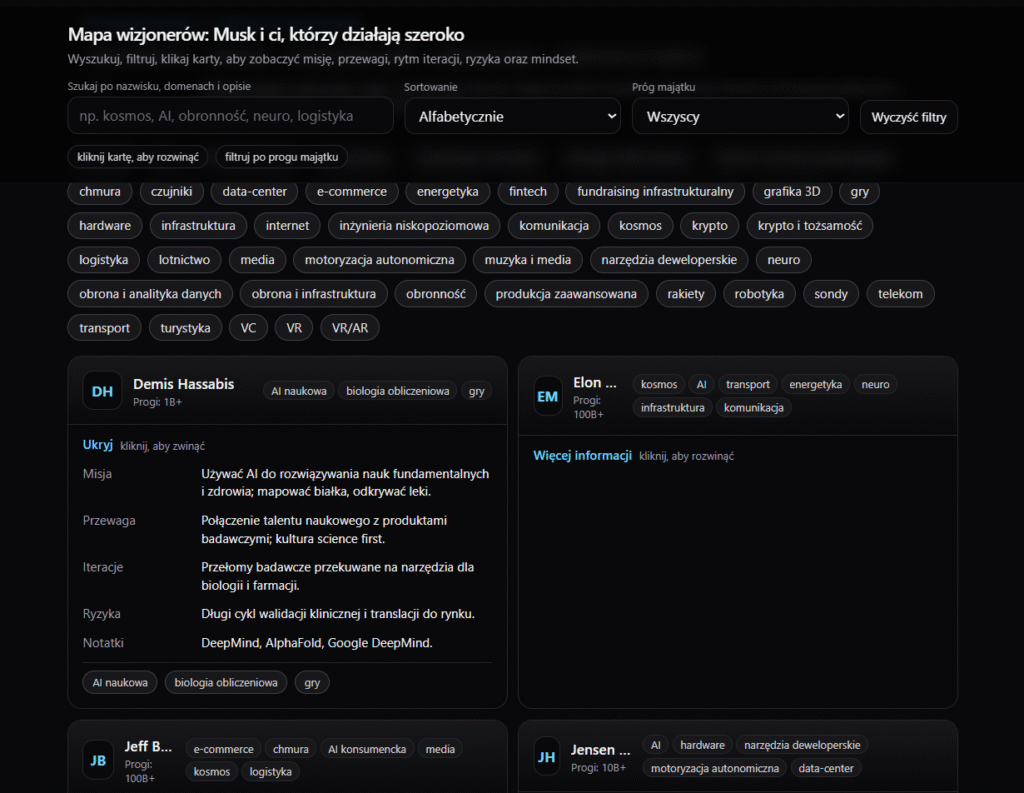Select the neuro filter tag in filter list
This screenshot has height=793, width=1024.
784,260
